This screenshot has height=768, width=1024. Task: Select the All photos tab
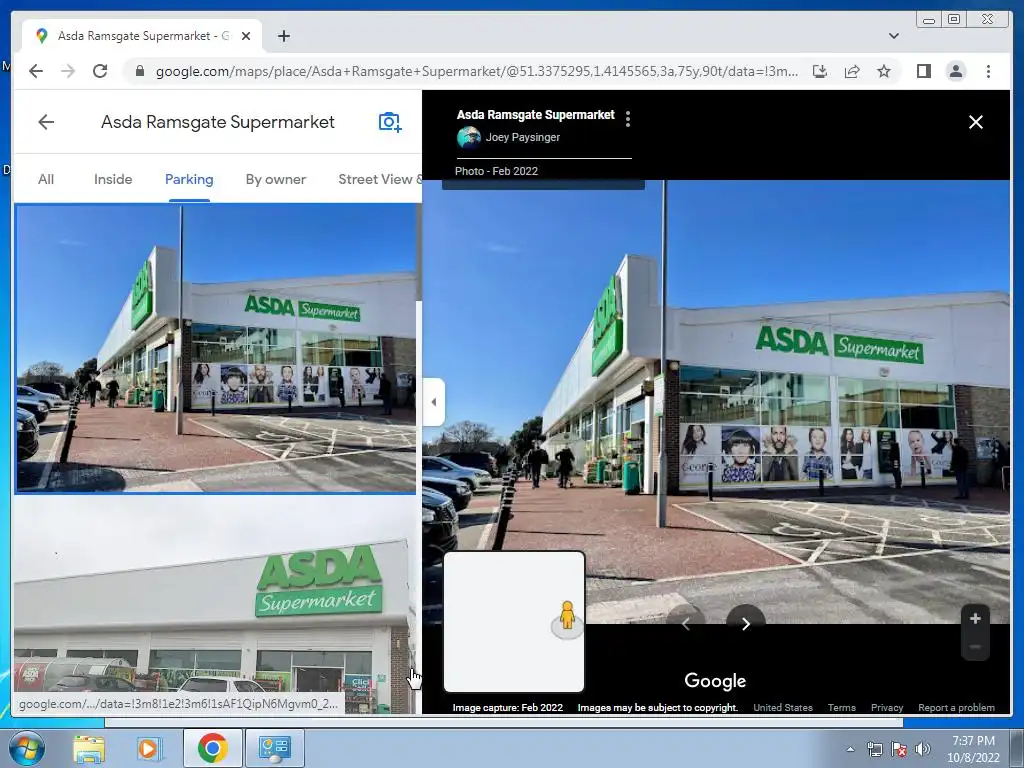pos(46,180)
